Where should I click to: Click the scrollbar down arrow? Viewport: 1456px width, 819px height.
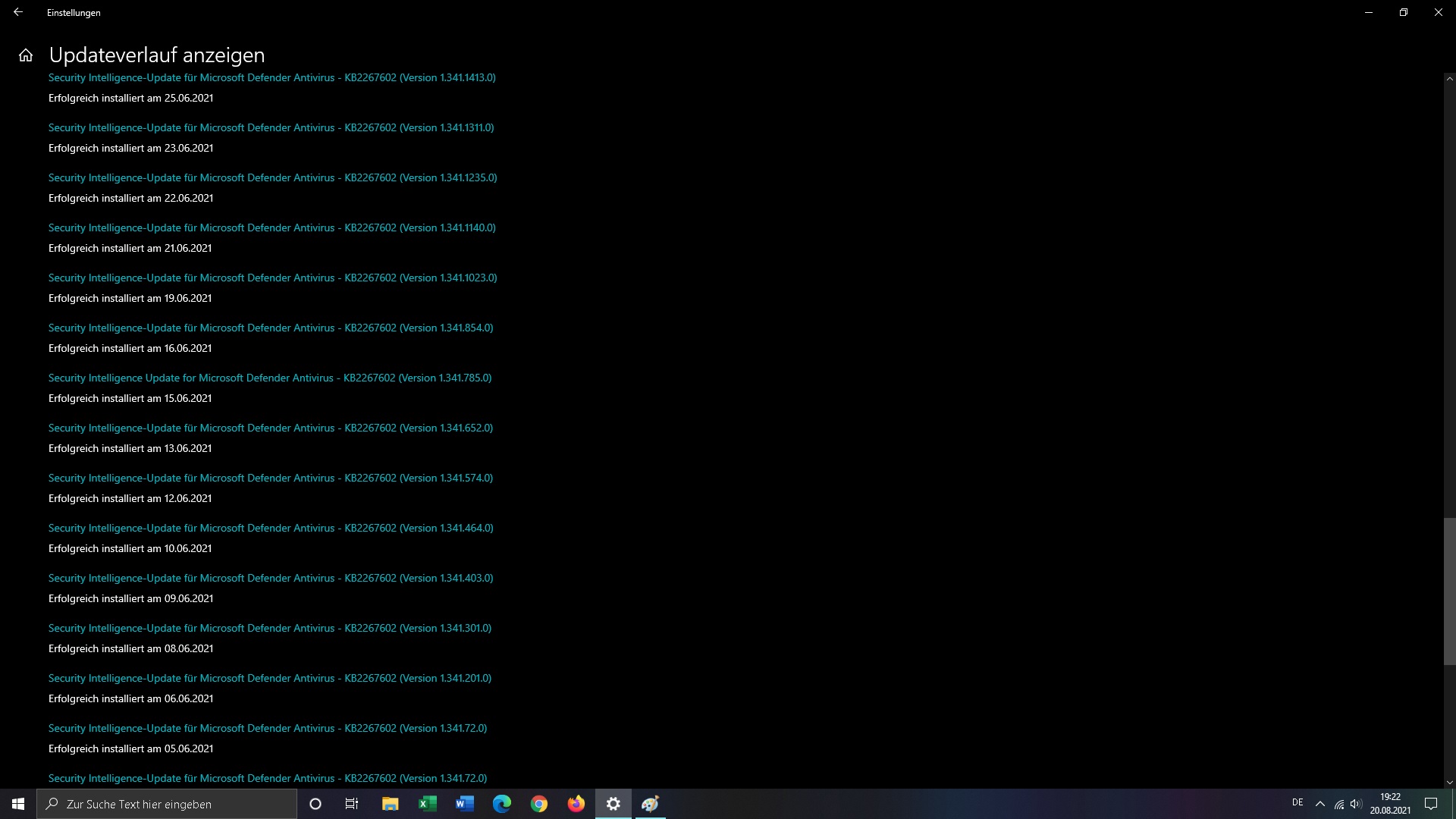point(1449,782)
